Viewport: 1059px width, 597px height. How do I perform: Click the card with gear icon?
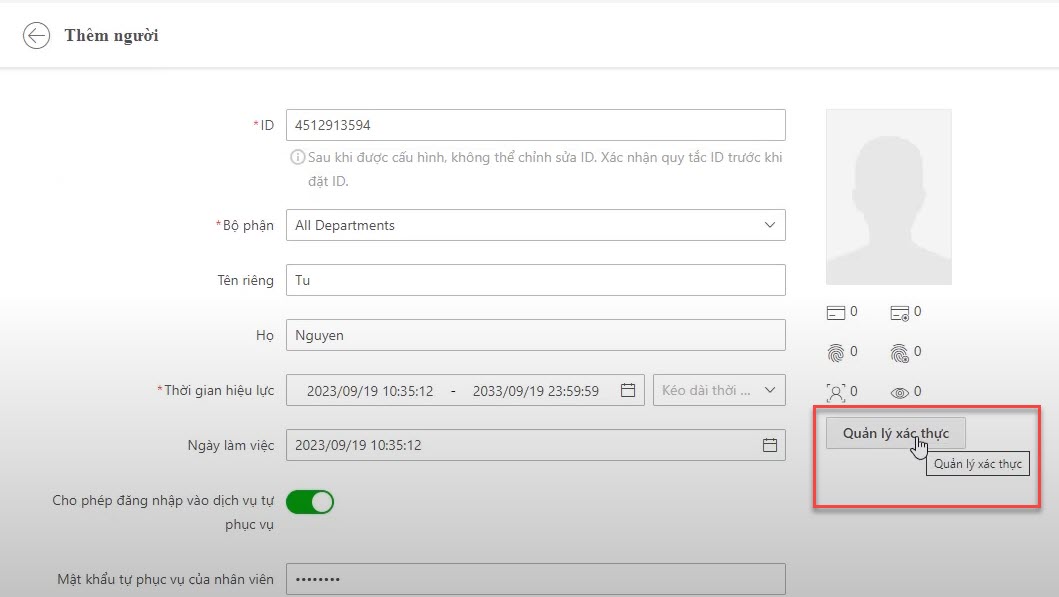(x=899, y=313)
